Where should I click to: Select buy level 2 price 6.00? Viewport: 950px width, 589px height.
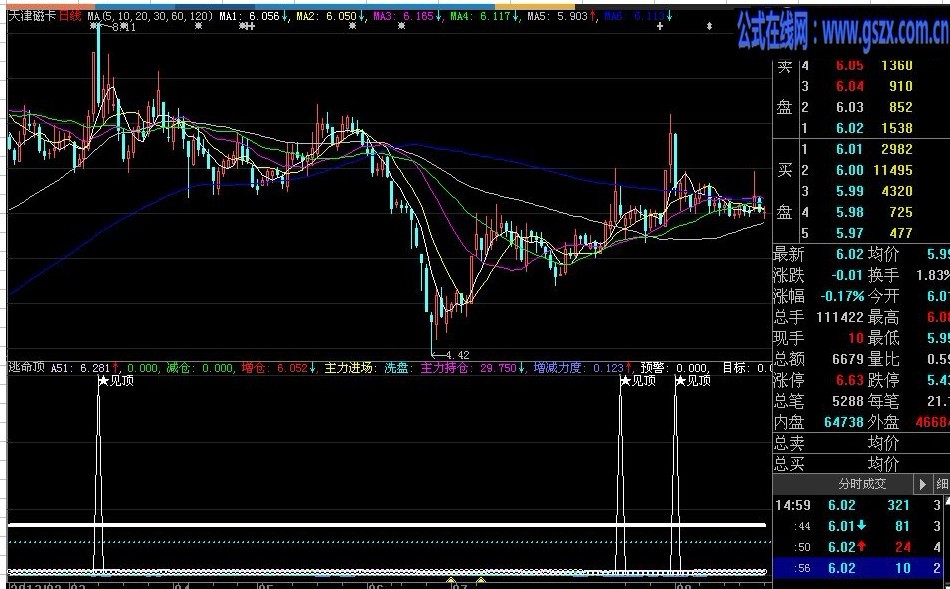pos(849,170)
